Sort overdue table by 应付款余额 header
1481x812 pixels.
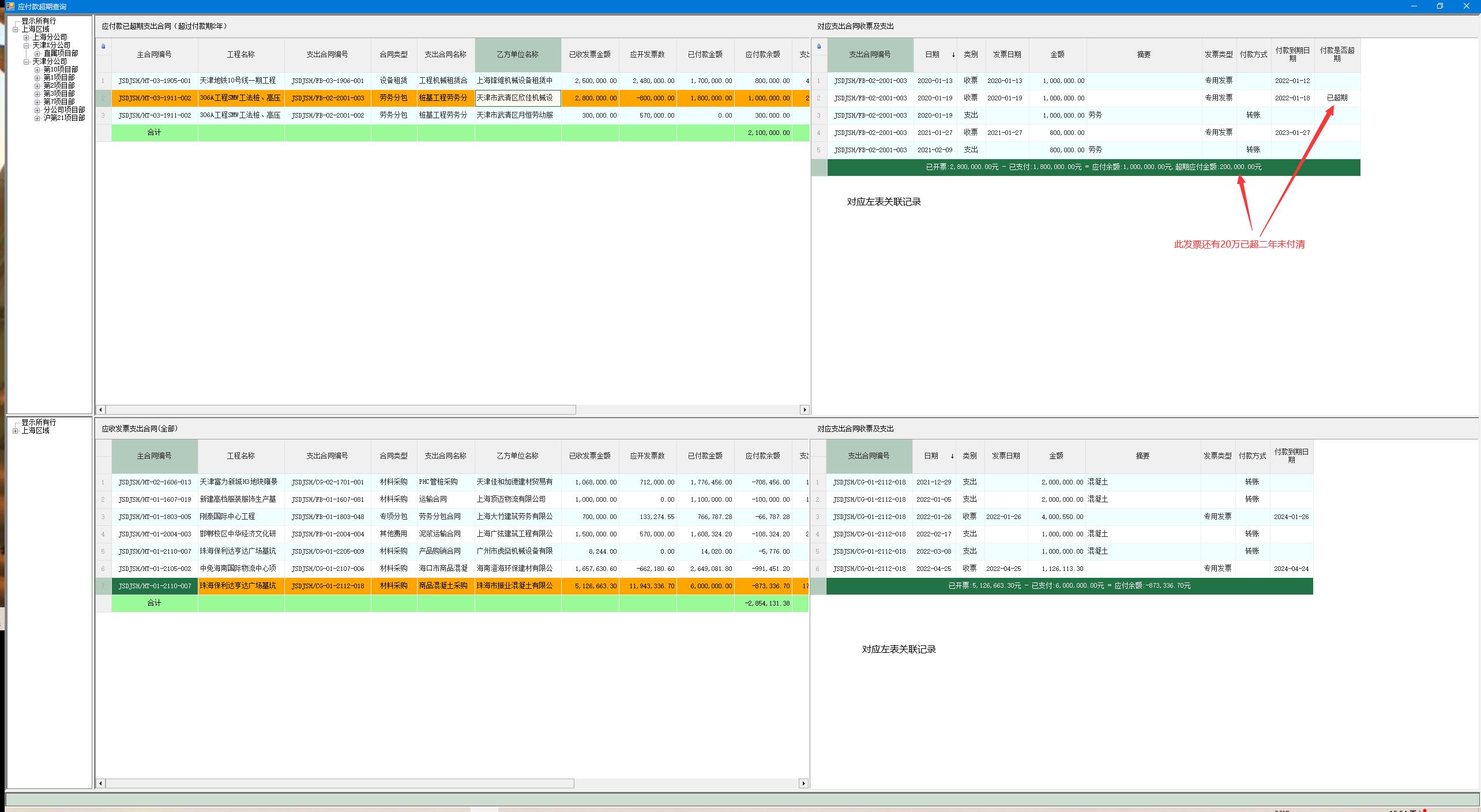click(x=763, y=55)
